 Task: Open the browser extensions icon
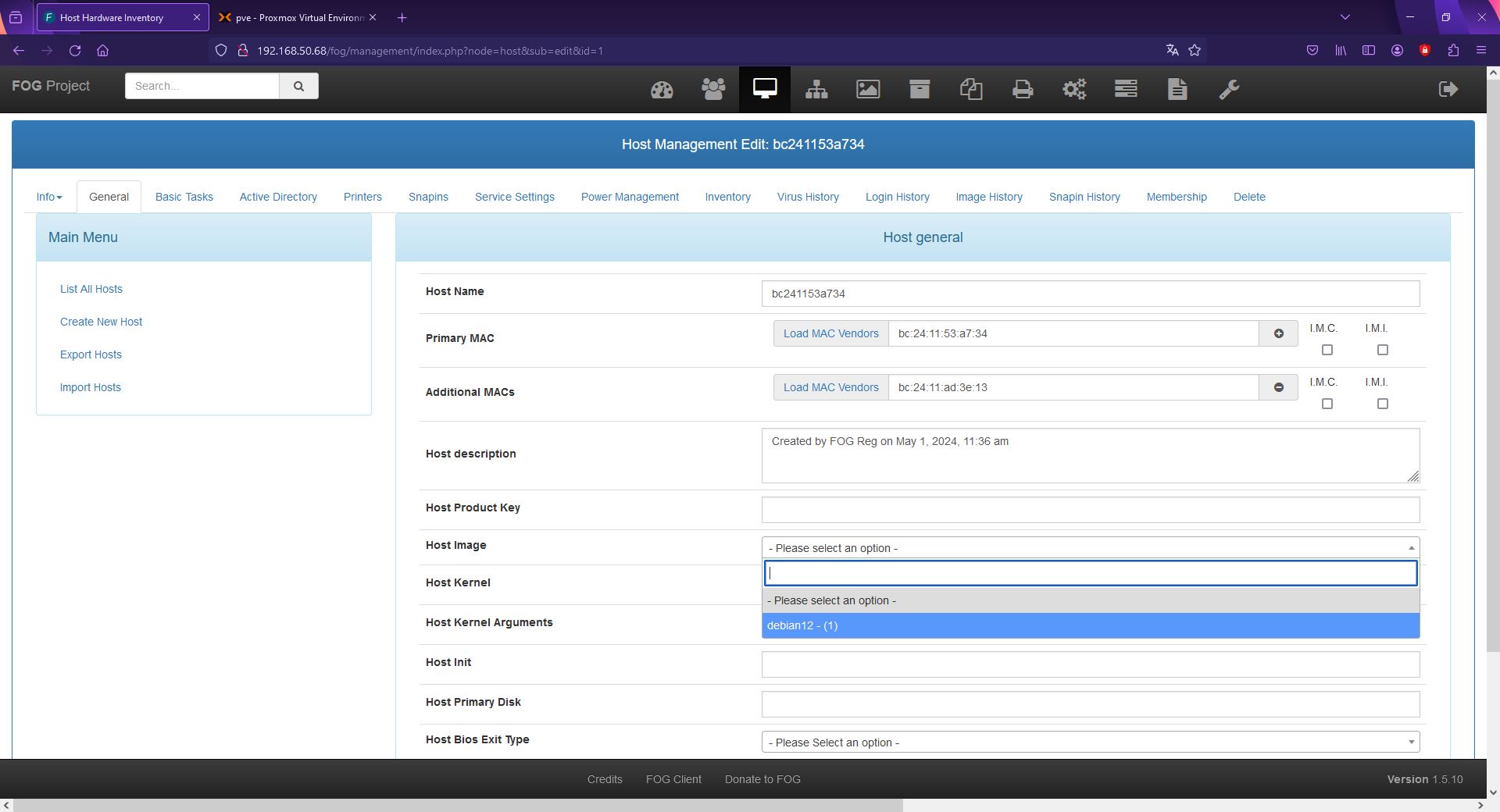point(1453,51)
